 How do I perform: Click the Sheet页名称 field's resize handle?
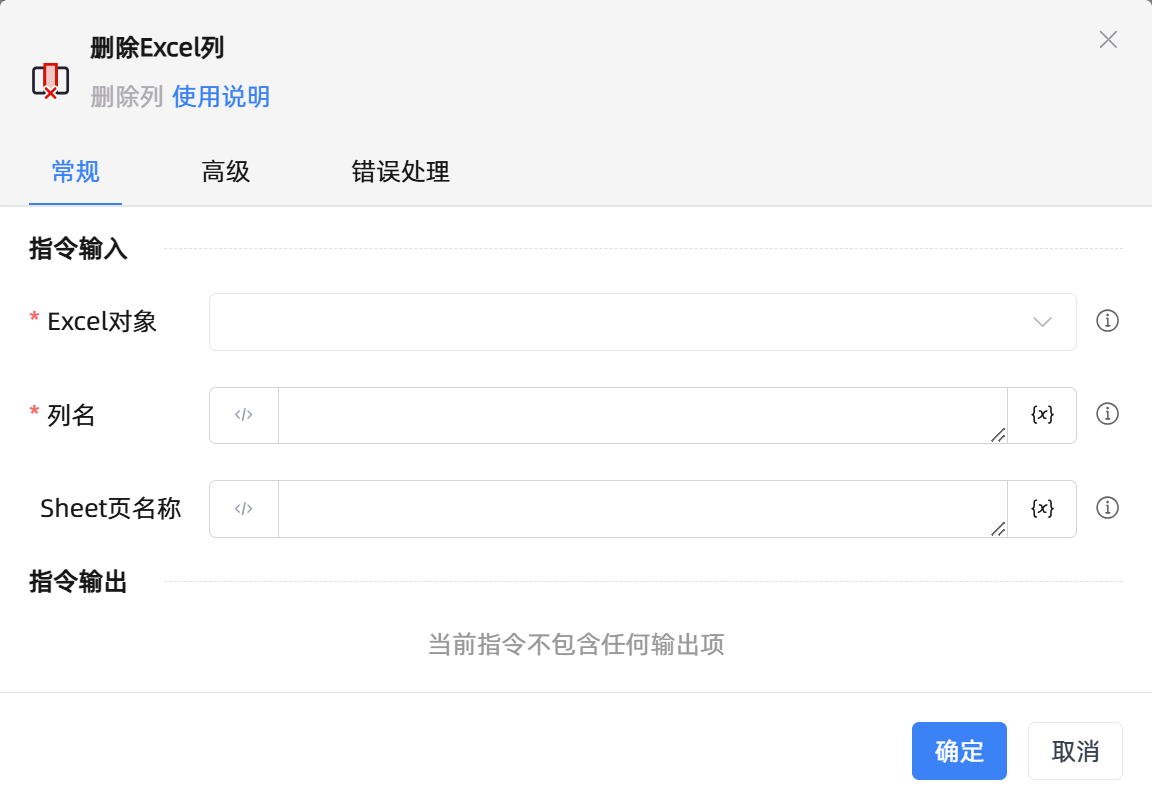pyautogui.click(x=997, y=528)
